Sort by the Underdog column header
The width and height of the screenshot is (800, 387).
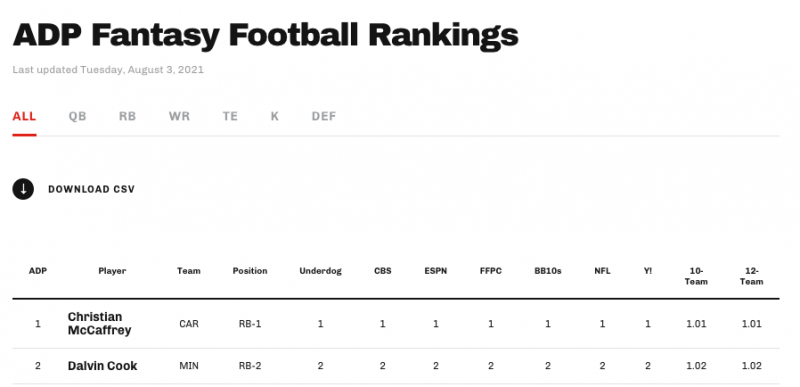(320, 271)
